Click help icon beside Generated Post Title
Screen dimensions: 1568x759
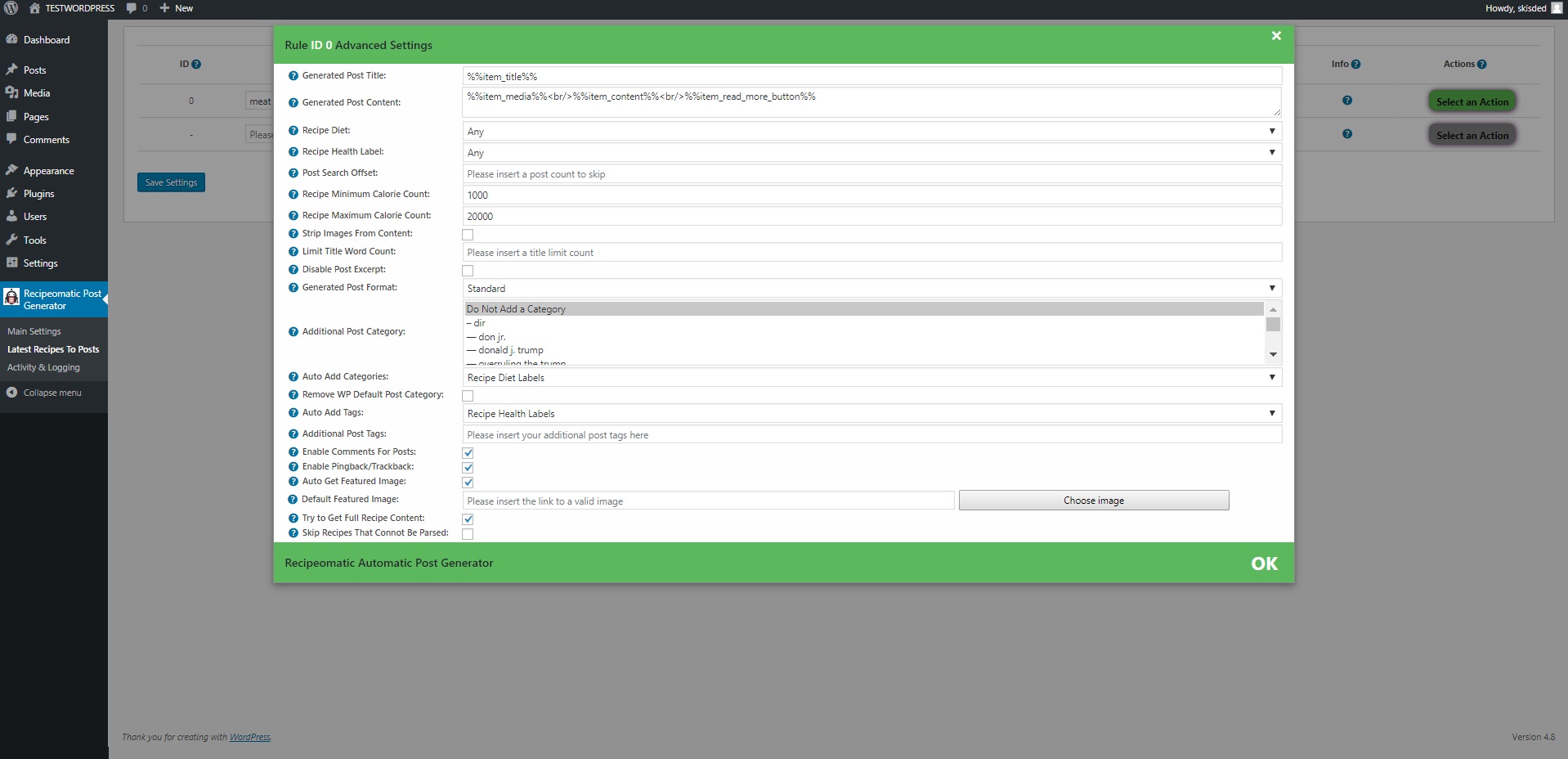pos(293,76)
